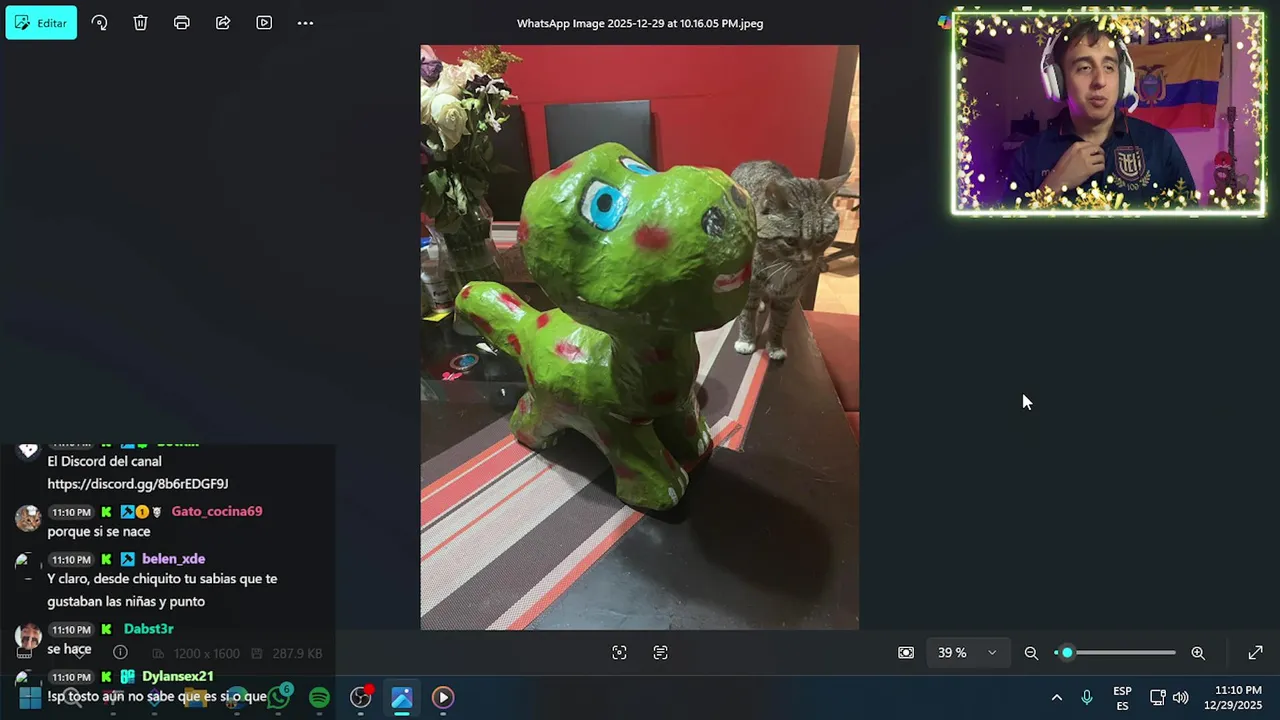Open the Editar image editor
This screenshot has height=720, width=1280.
41,23
